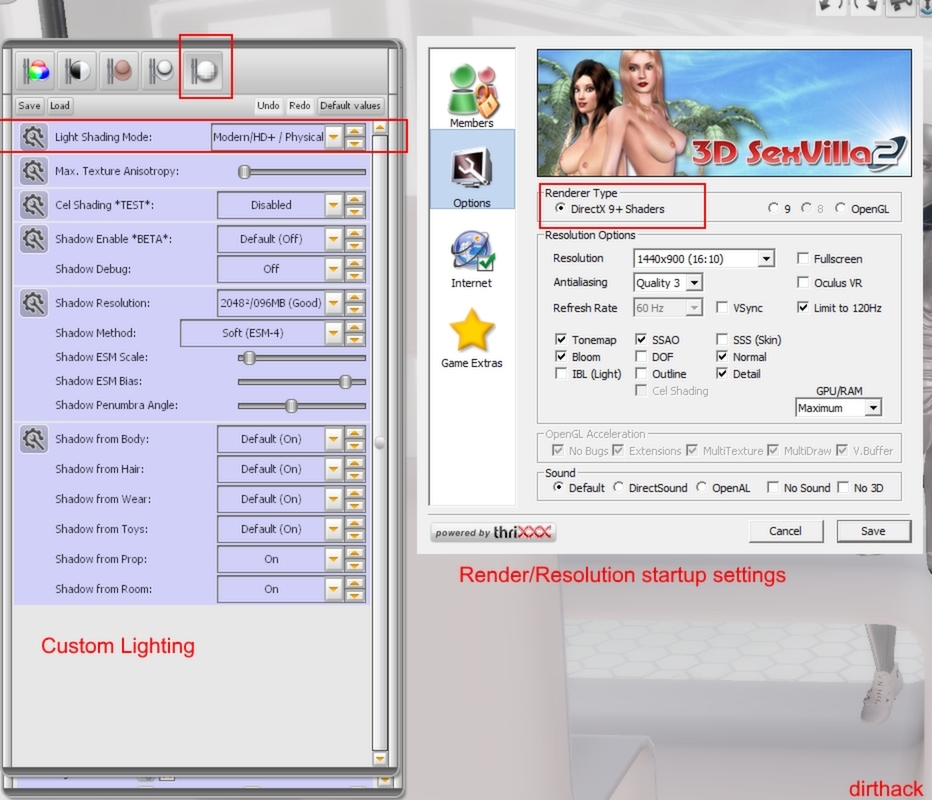Open the skin-tone sphere lighting tab icon
The image size is (932, 800).
coord(119,71)
